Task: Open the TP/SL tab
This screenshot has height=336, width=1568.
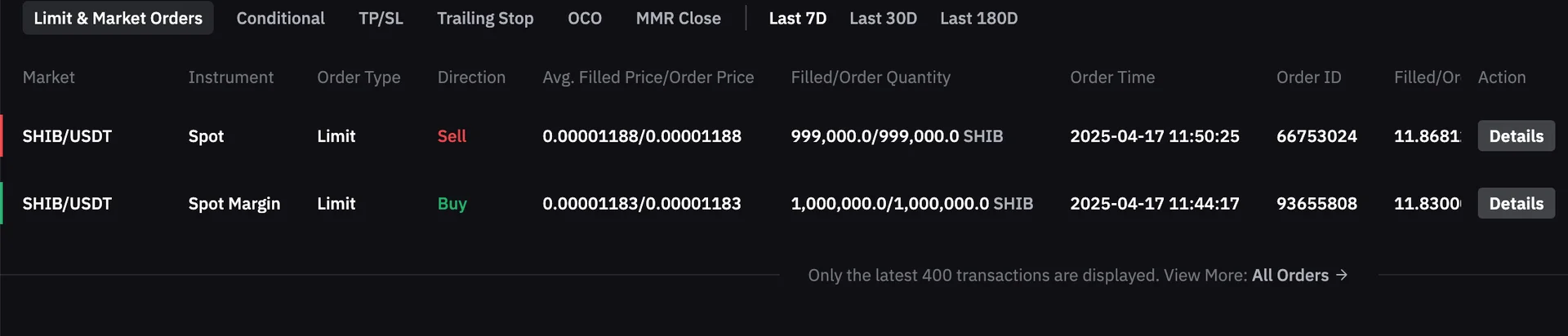Action: tap(381, 18)
